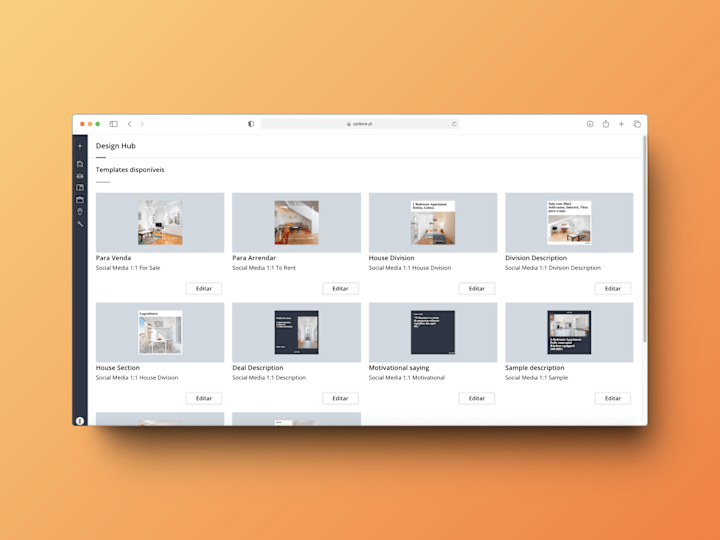
Task: Select the Design Hub page title
Action: (116, 146)
